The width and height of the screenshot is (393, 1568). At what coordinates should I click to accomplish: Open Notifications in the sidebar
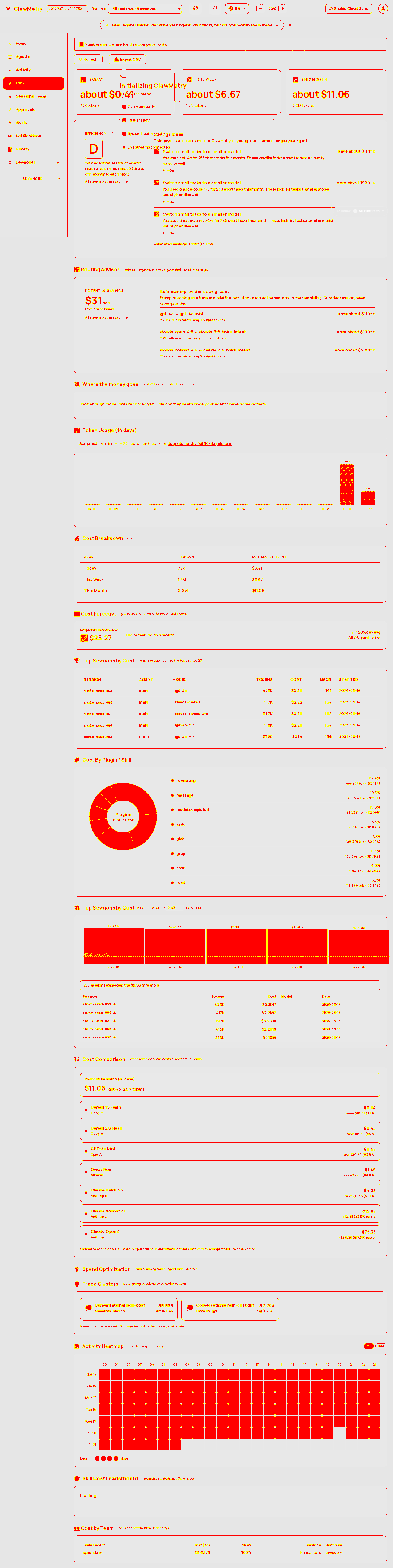[33, 136]
